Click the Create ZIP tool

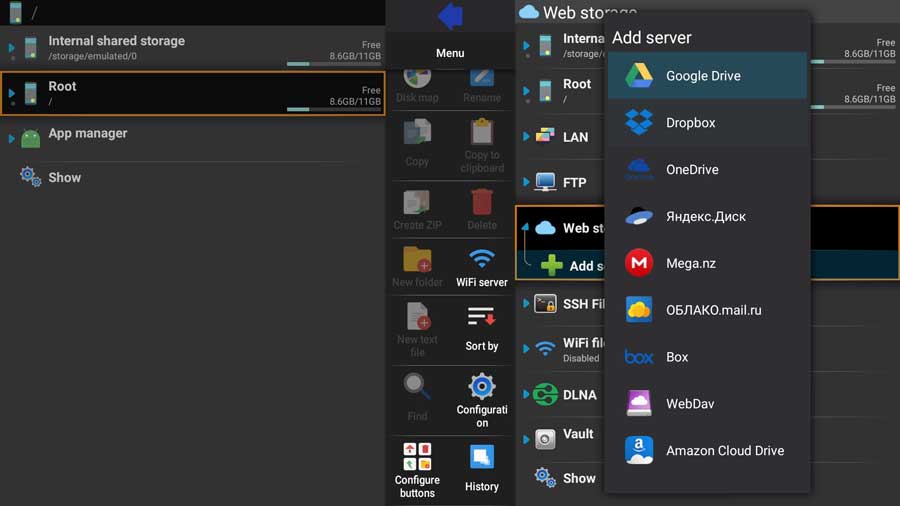(417, 210)
